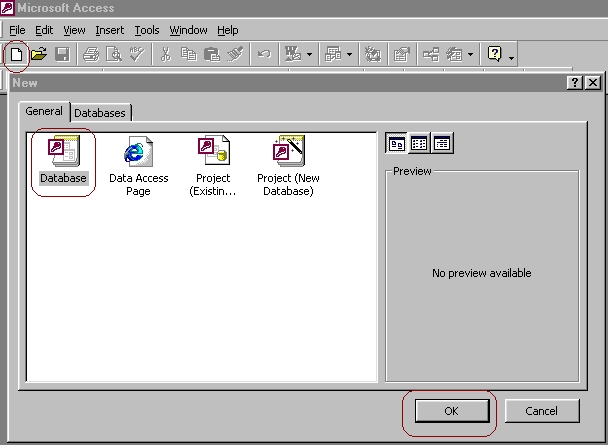Open a file with the Open folder icon
Viewport: 608px width, 445px height.
[39, 54]
